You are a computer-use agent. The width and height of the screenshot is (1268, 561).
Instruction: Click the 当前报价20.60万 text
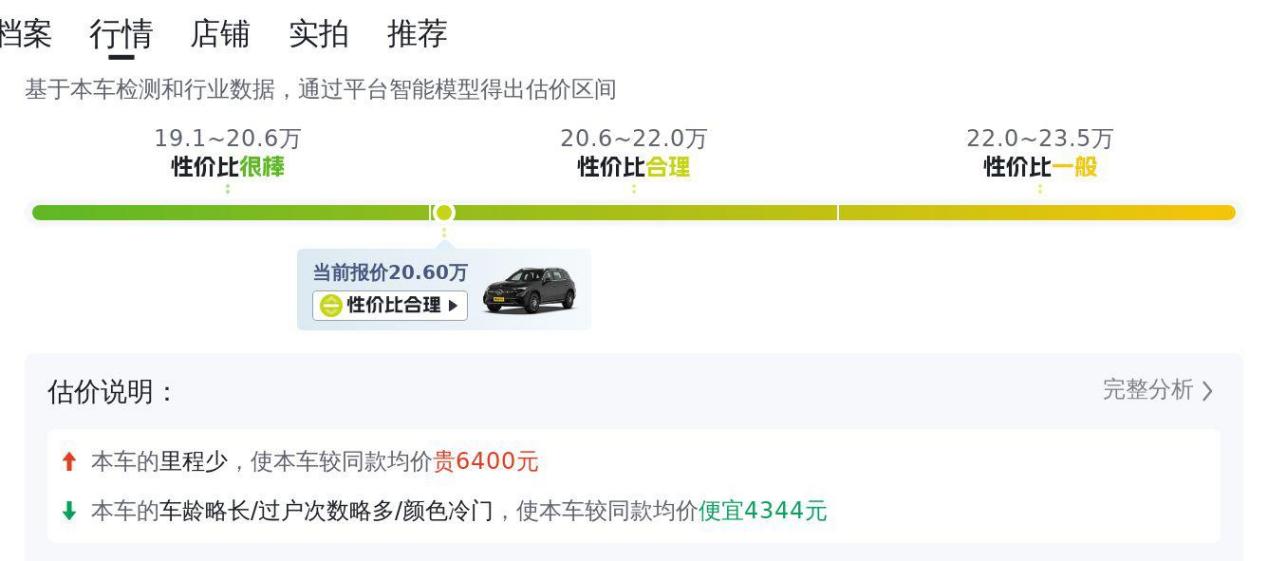tap(392, 273)
